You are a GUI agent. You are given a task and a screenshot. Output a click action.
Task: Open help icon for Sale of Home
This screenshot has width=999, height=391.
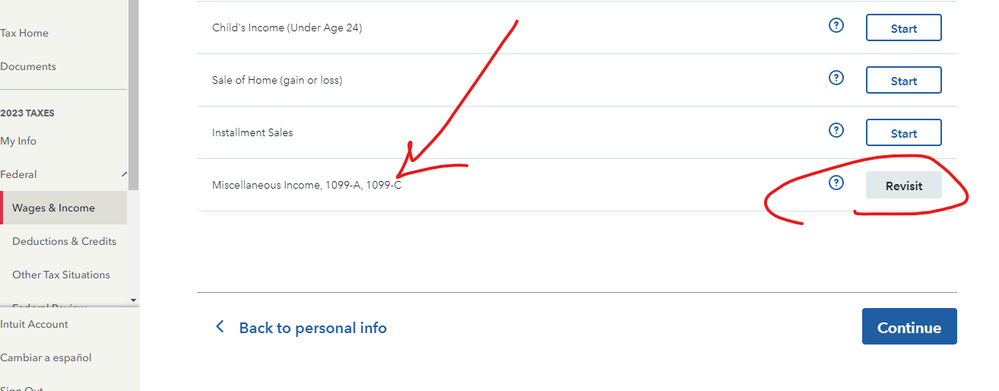click(x=836, y=78)
